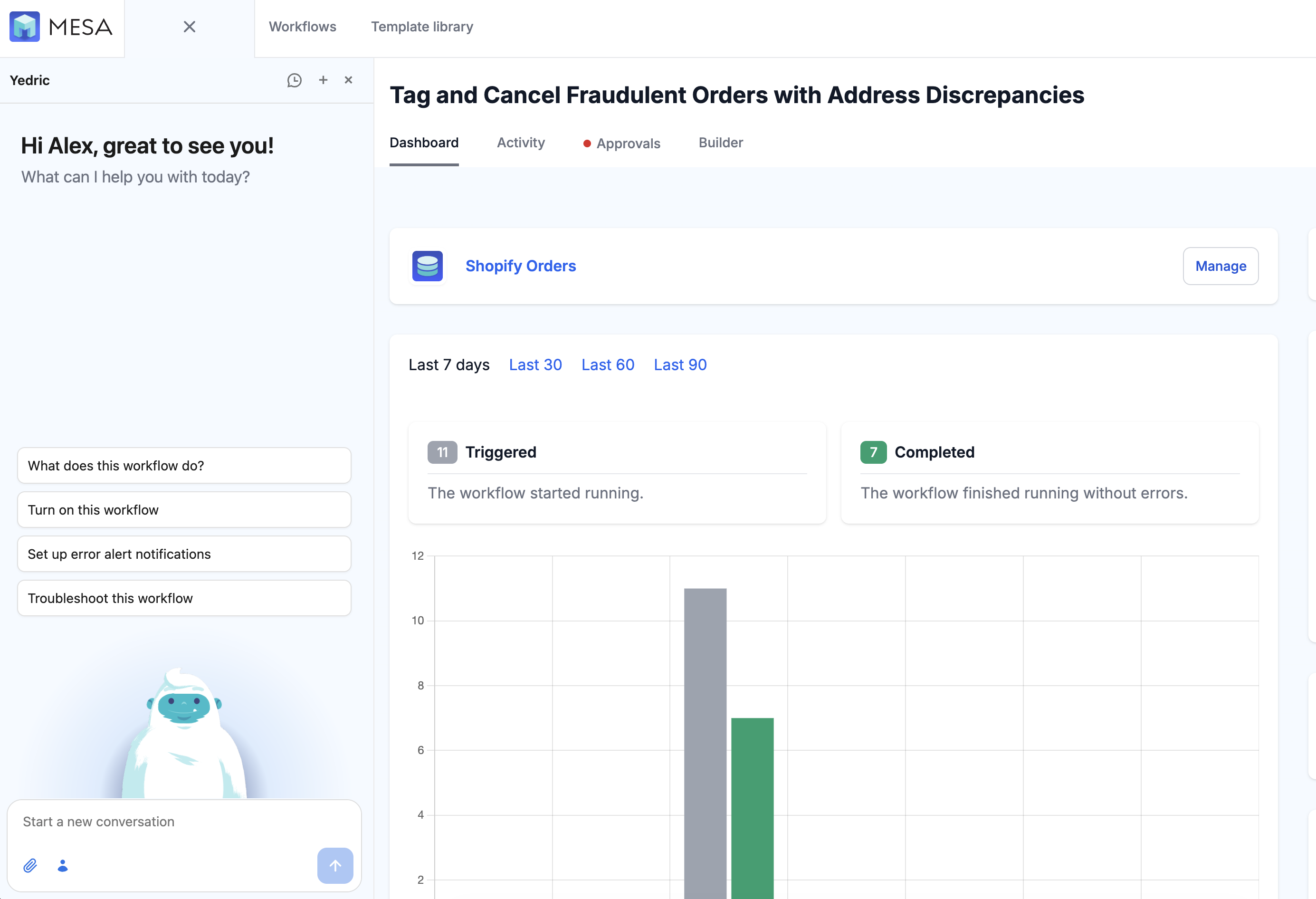Click the red dot on Approvals

coord(587,143)
